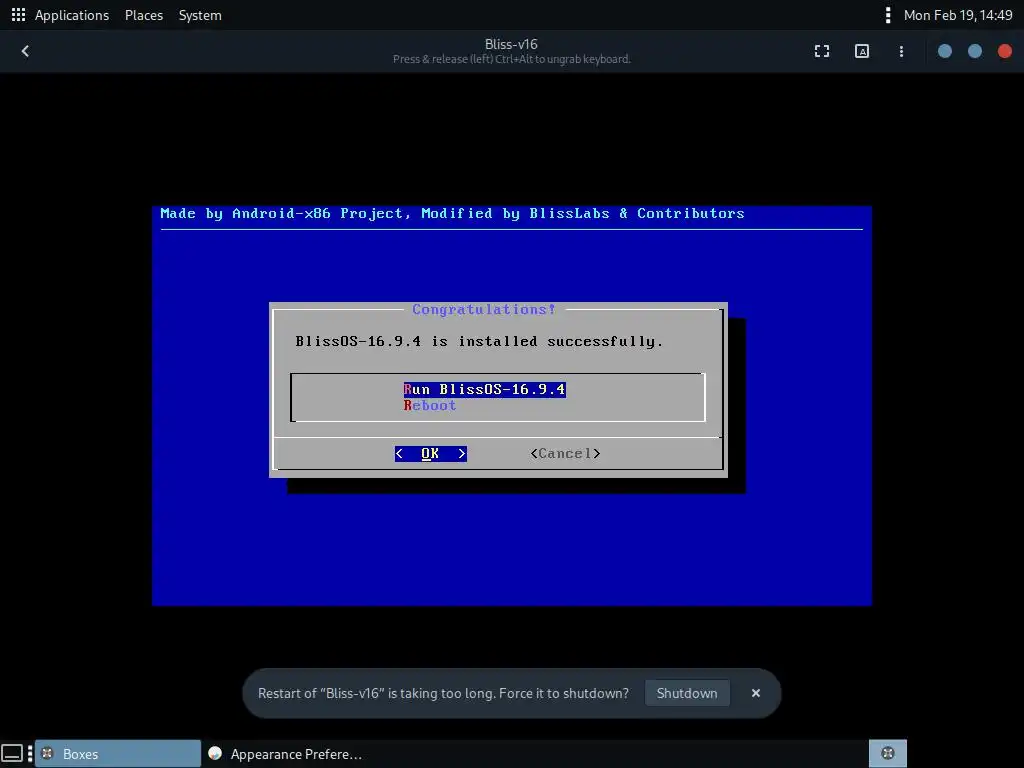Open the clock showing Mon Feb 19, 14:49
The height and width of the screenshot is (768, 1024).
pos(957,15)
